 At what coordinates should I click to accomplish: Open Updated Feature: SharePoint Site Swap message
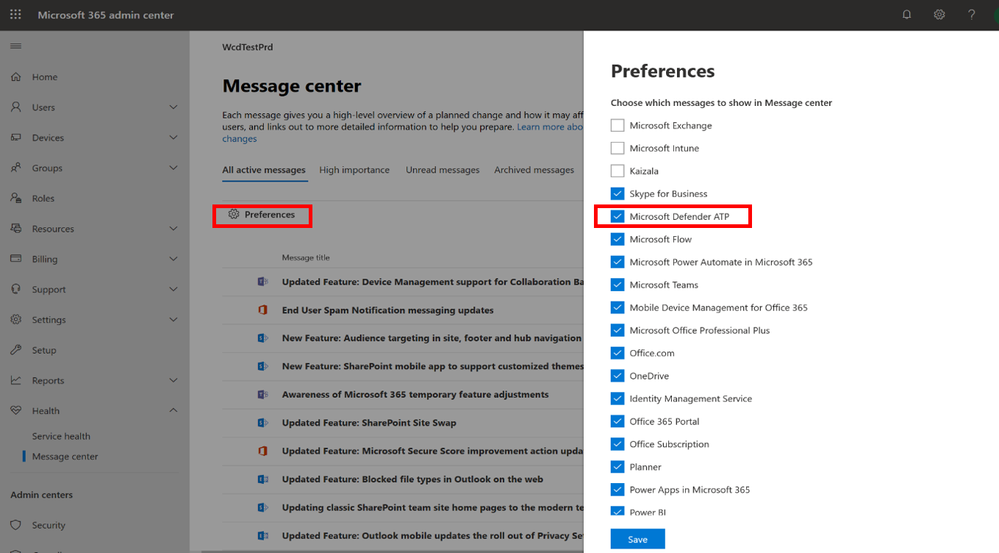click(x=369, y=422)
